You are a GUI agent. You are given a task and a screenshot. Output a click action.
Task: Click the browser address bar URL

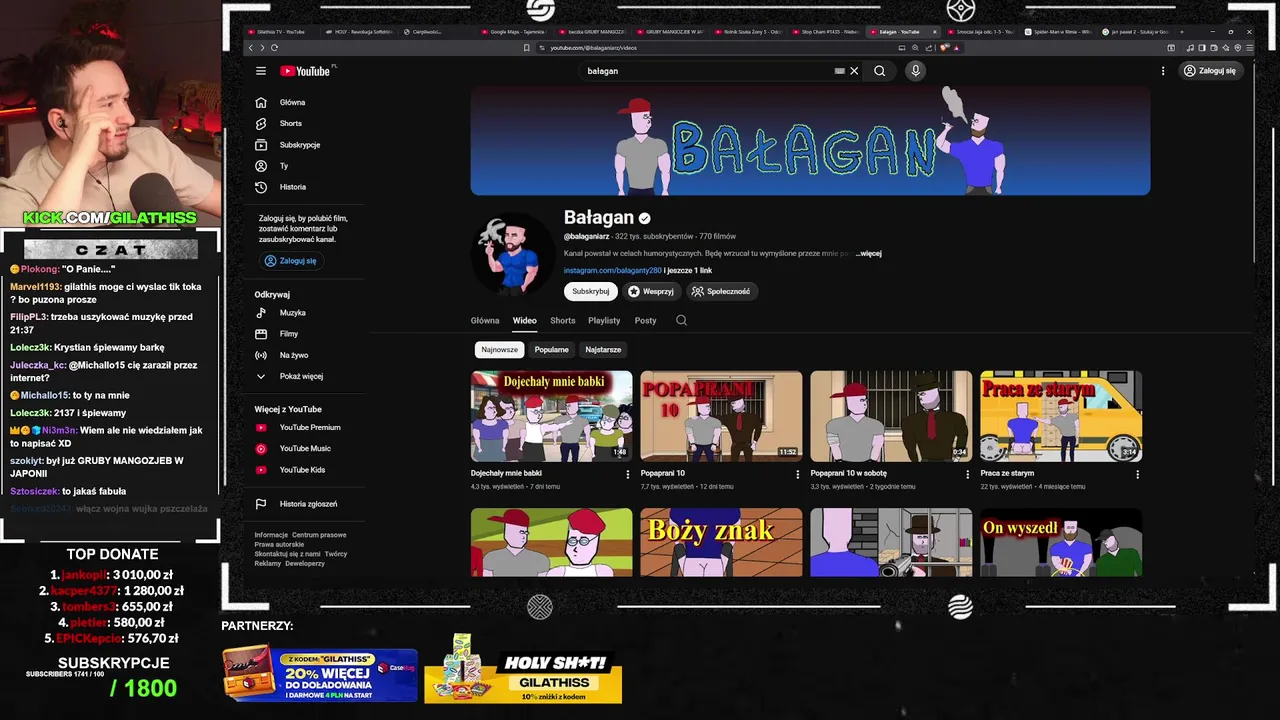tap(593, 47)
